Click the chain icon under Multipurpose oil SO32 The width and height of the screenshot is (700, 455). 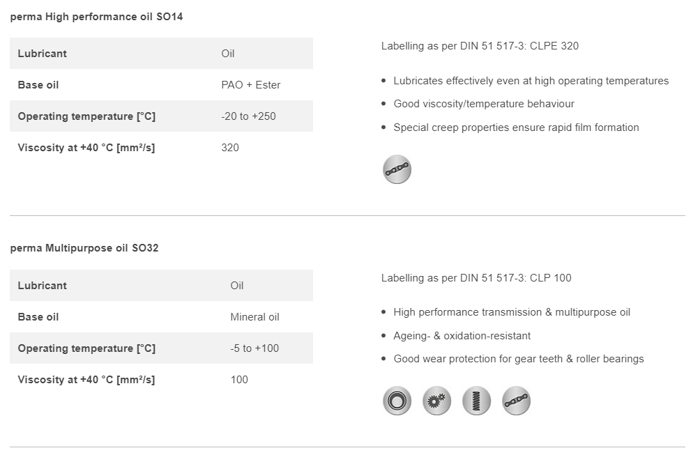point(516,402)
